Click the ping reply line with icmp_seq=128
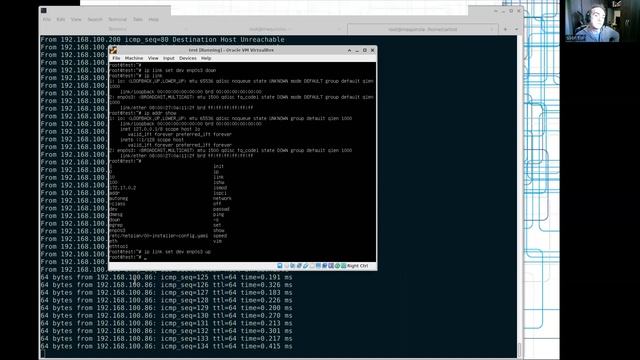This screenshot has height=360, width=640. (167, 300)
